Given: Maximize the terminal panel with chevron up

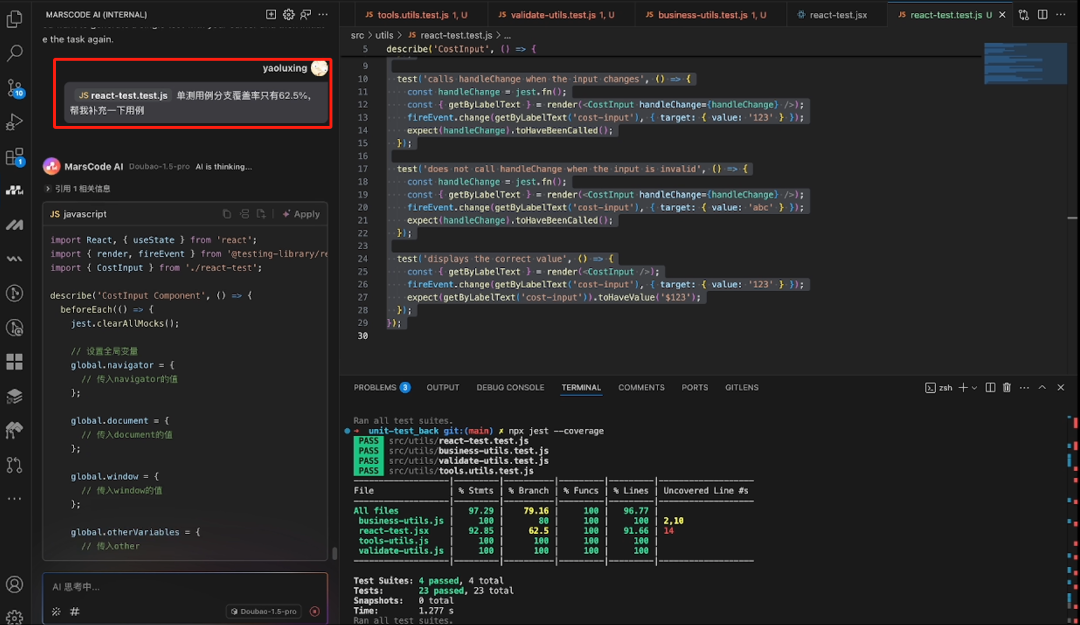Looking at the screenshot, I should (x=1041, y=388).
